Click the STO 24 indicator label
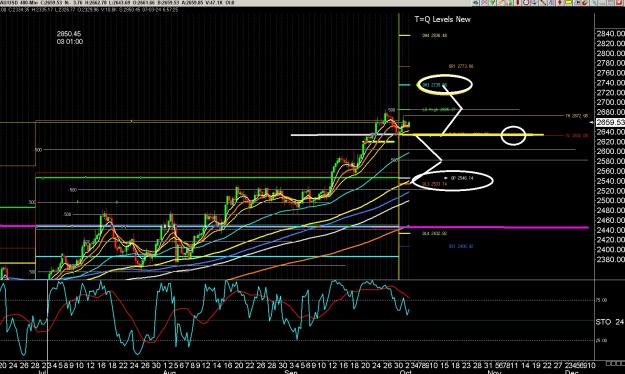 tap(610, 322)
